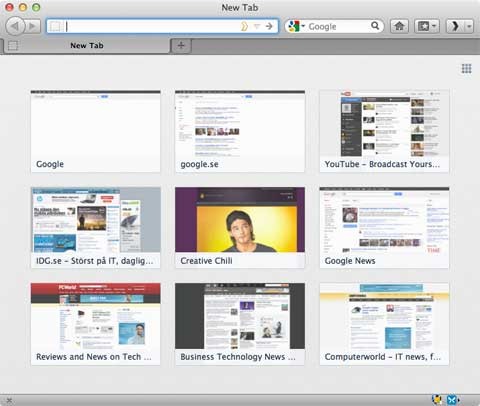Open the Favorites star button
Viewport: 480px width, 406px height.
423,26
